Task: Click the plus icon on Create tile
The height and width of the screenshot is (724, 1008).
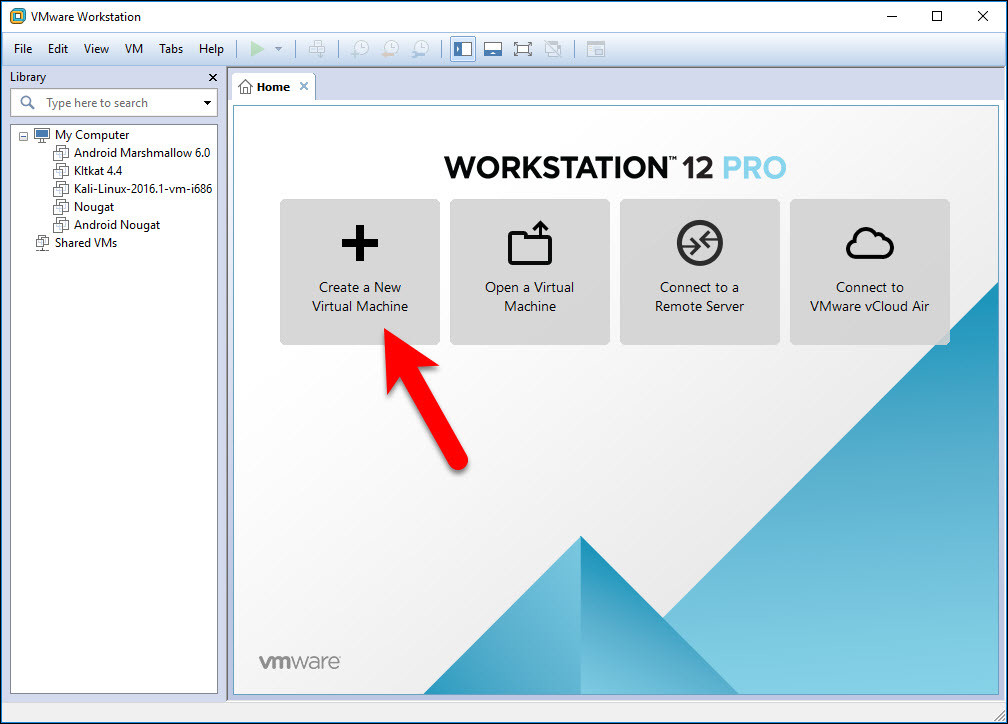Action: pos(360,243)
